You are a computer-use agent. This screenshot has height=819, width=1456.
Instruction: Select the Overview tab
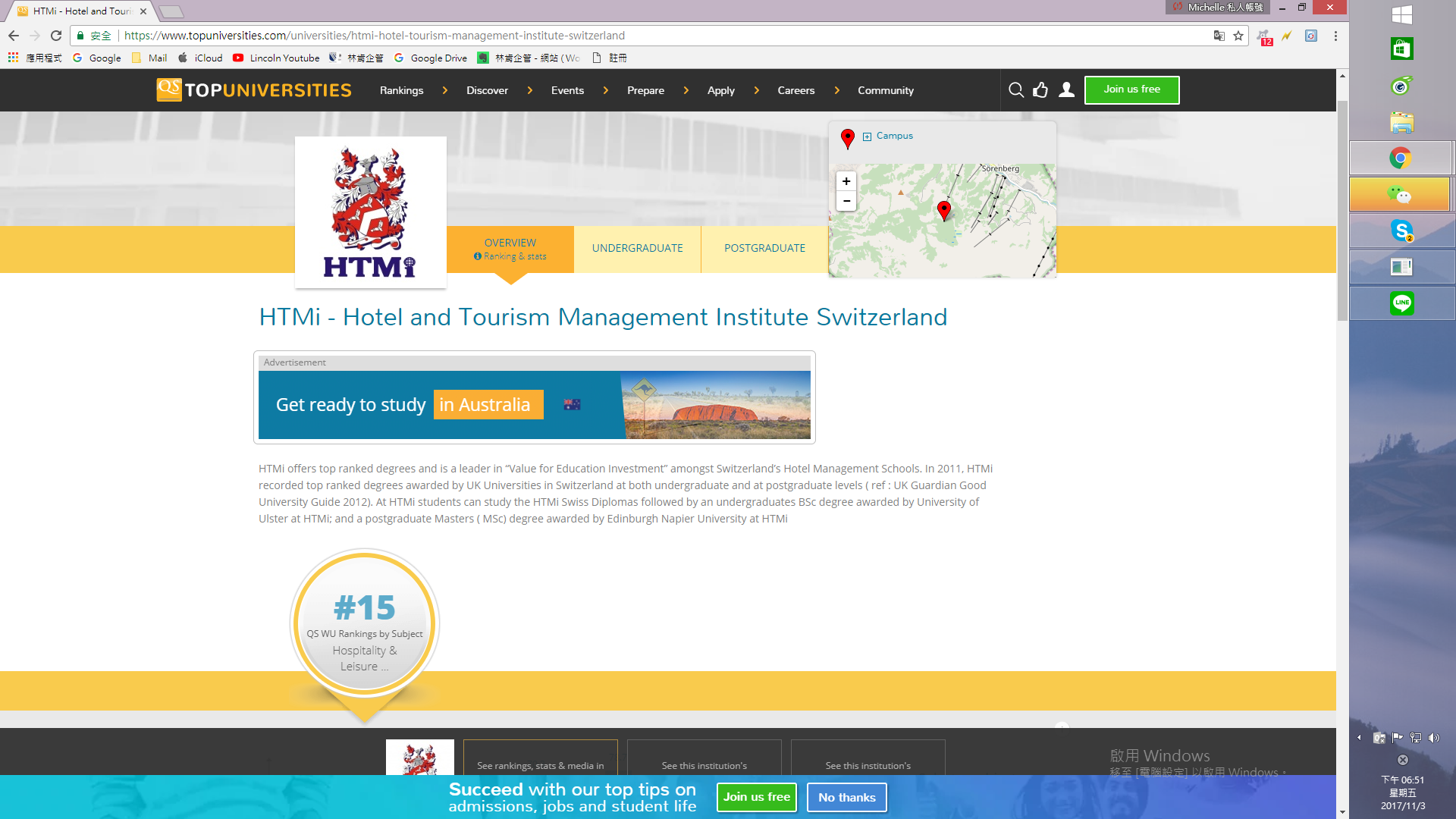tap(510, 249)
